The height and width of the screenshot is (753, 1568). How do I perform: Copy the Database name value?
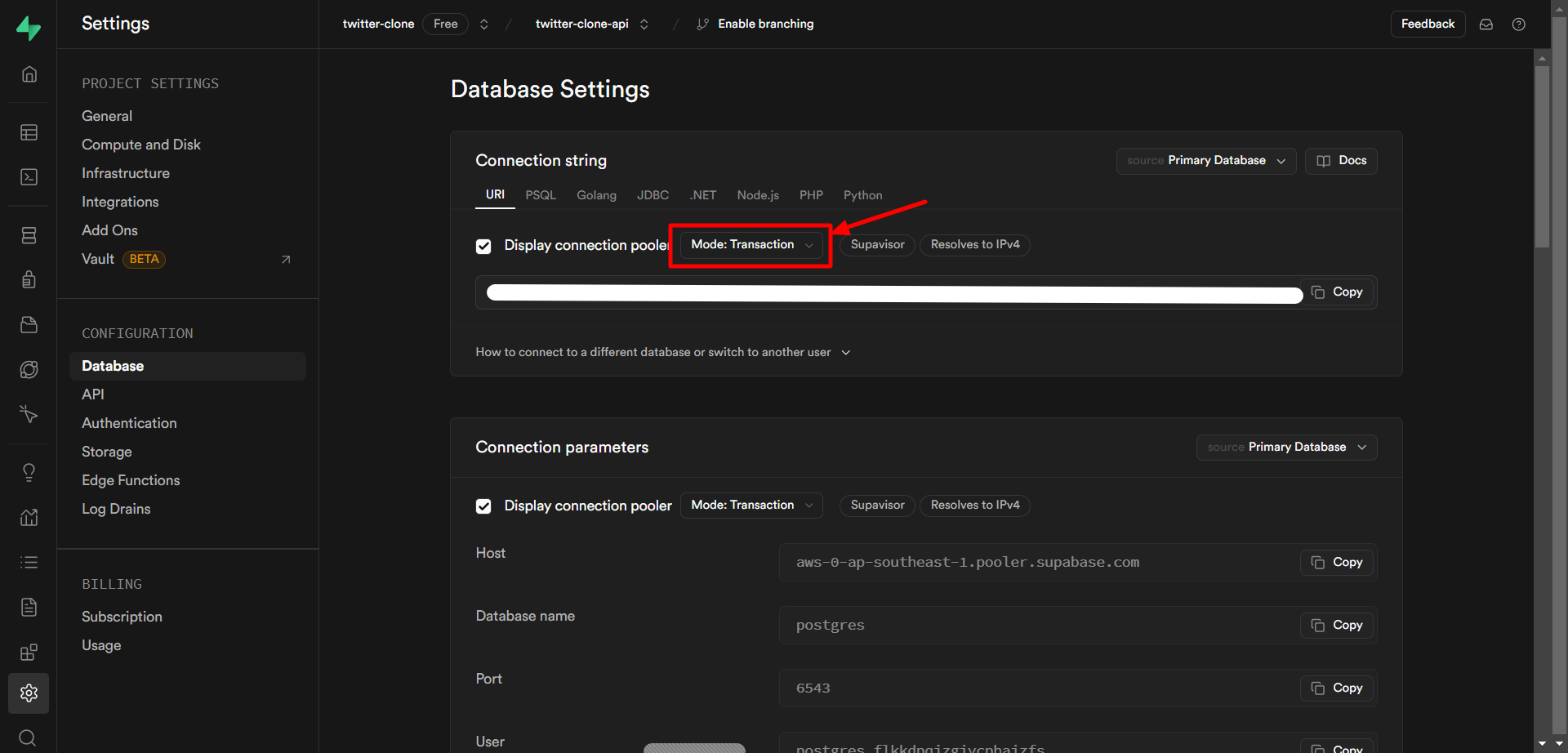coord(1337,626)
